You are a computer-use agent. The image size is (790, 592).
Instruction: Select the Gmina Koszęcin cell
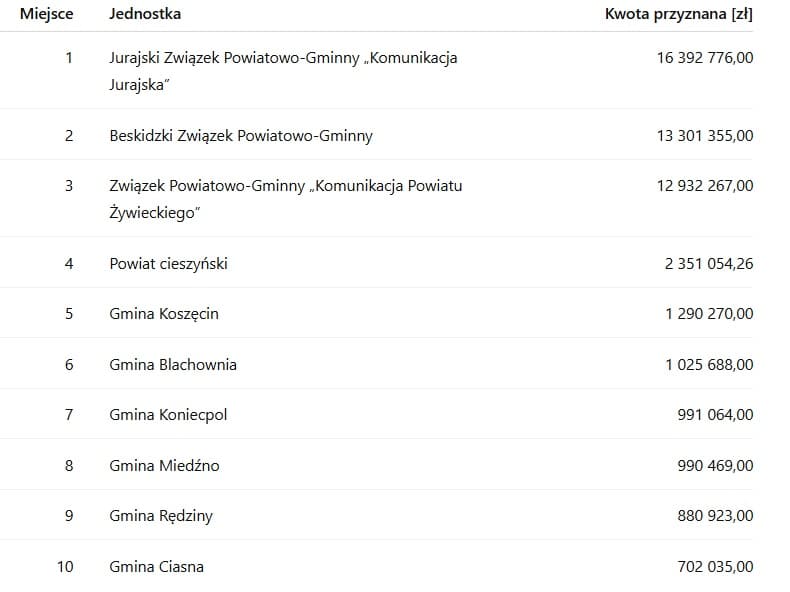(x=163, y=313)
